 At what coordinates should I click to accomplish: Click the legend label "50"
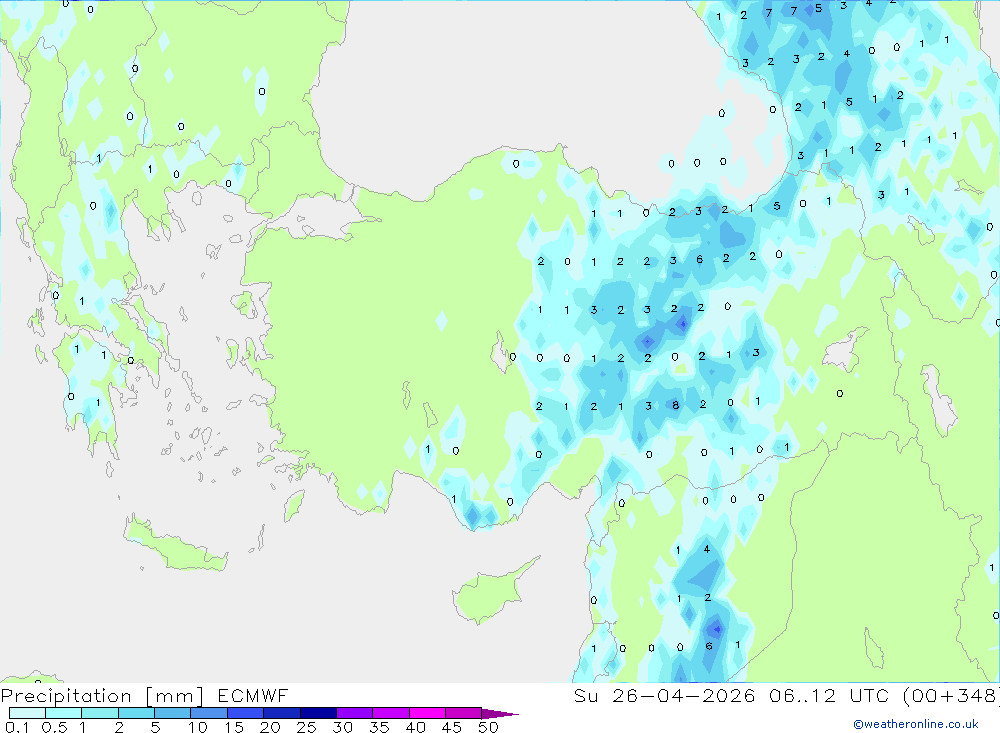click(488, 727)
